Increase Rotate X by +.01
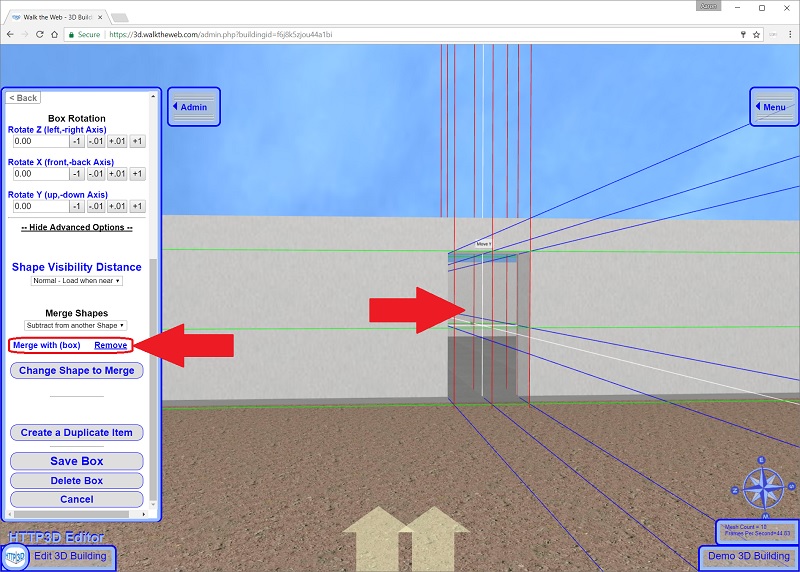This screenshot has width=800, height=572. click(x=117, y=174)
